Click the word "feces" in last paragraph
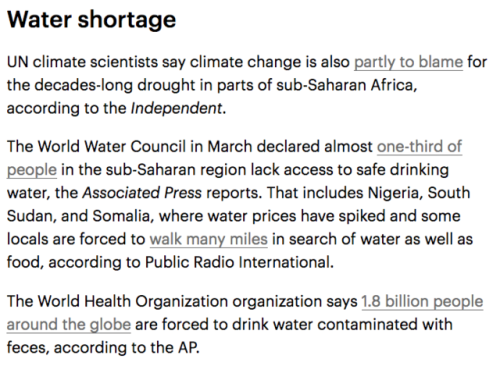Image resolution: width=500 pixels, height=366 pixels. (28, 348)
